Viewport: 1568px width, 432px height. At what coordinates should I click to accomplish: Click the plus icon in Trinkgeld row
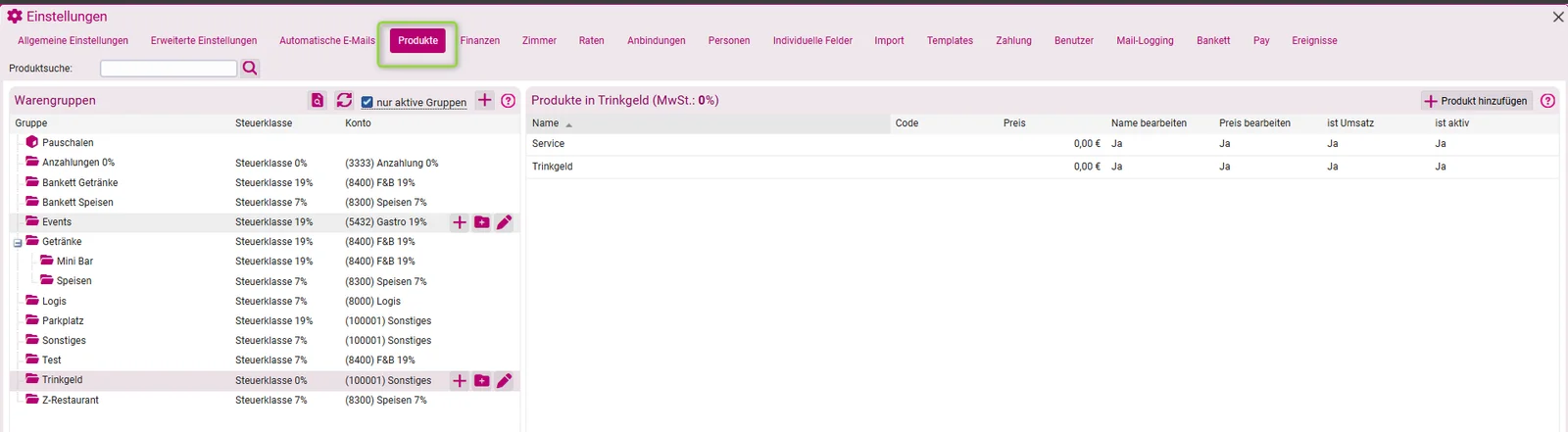(x=460, y=380)
